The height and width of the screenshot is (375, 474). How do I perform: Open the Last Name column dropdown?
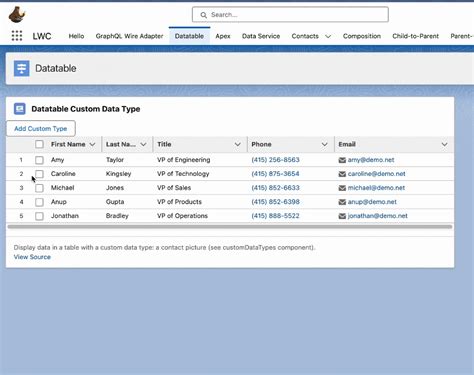tap(143, 144)
